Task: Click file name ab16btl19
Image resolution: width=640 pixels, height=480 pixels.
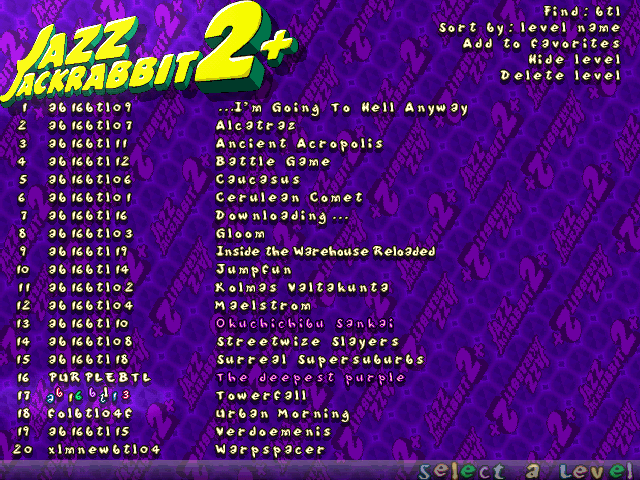Action: click(88, 251)
